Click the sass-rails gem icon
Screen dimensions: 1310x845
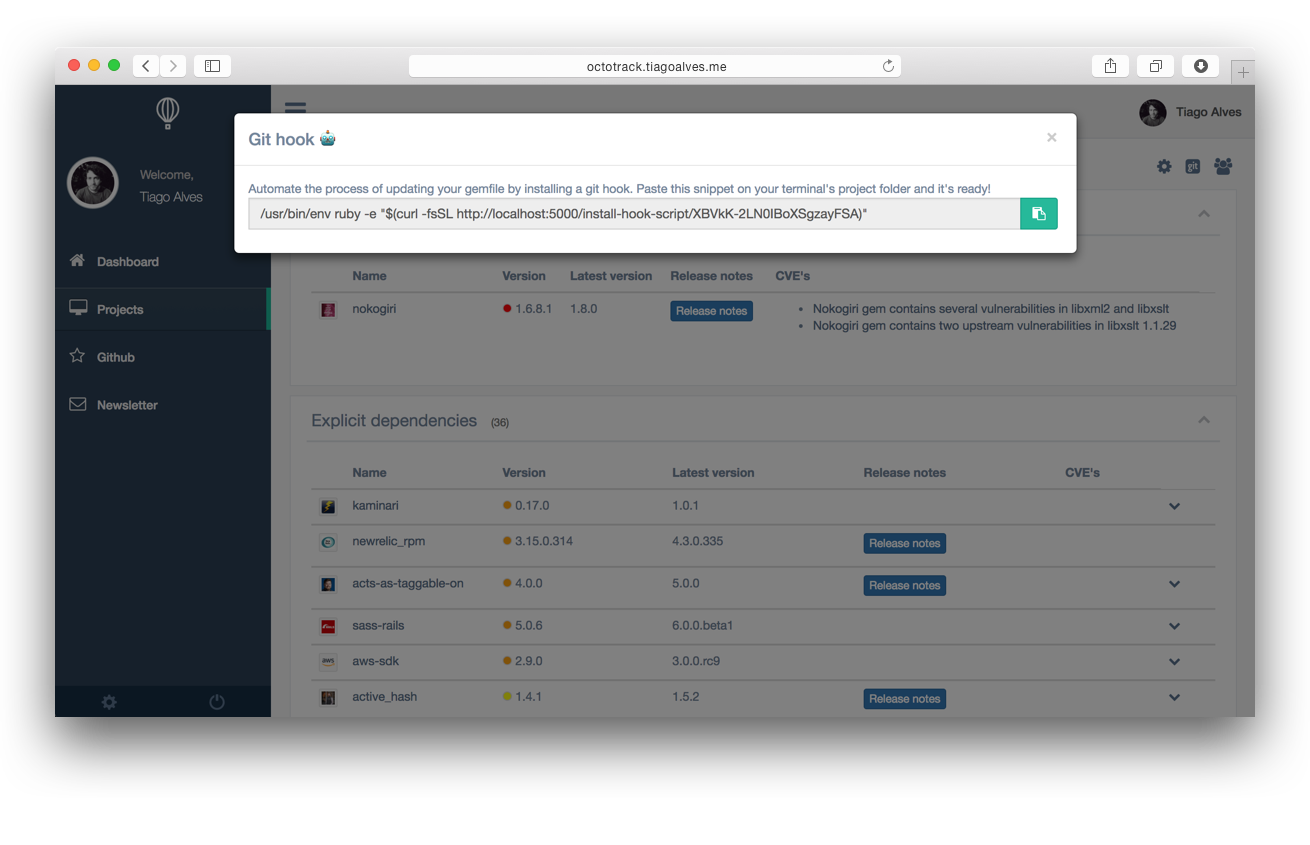[x=328, y=627]
